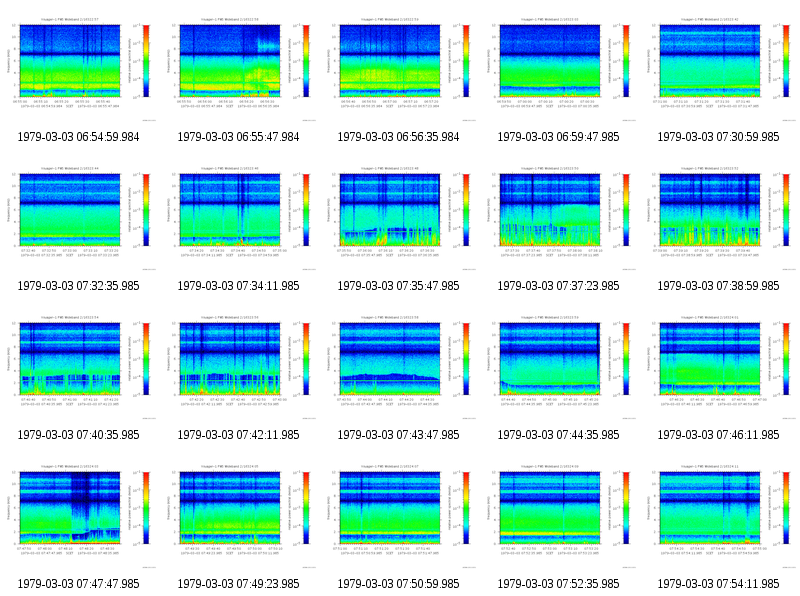This screenshot has height=596, width=800.
Task: Click the 1979-03-03 07:38:59.985 caption
Action: [x=718, y=286]
